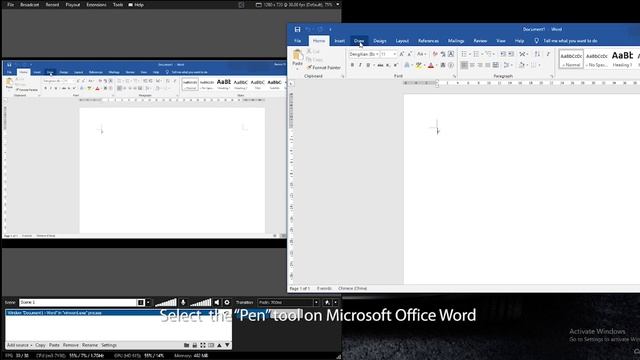
Task: Toggle Superscript formatting in Word
Action: 396,65
